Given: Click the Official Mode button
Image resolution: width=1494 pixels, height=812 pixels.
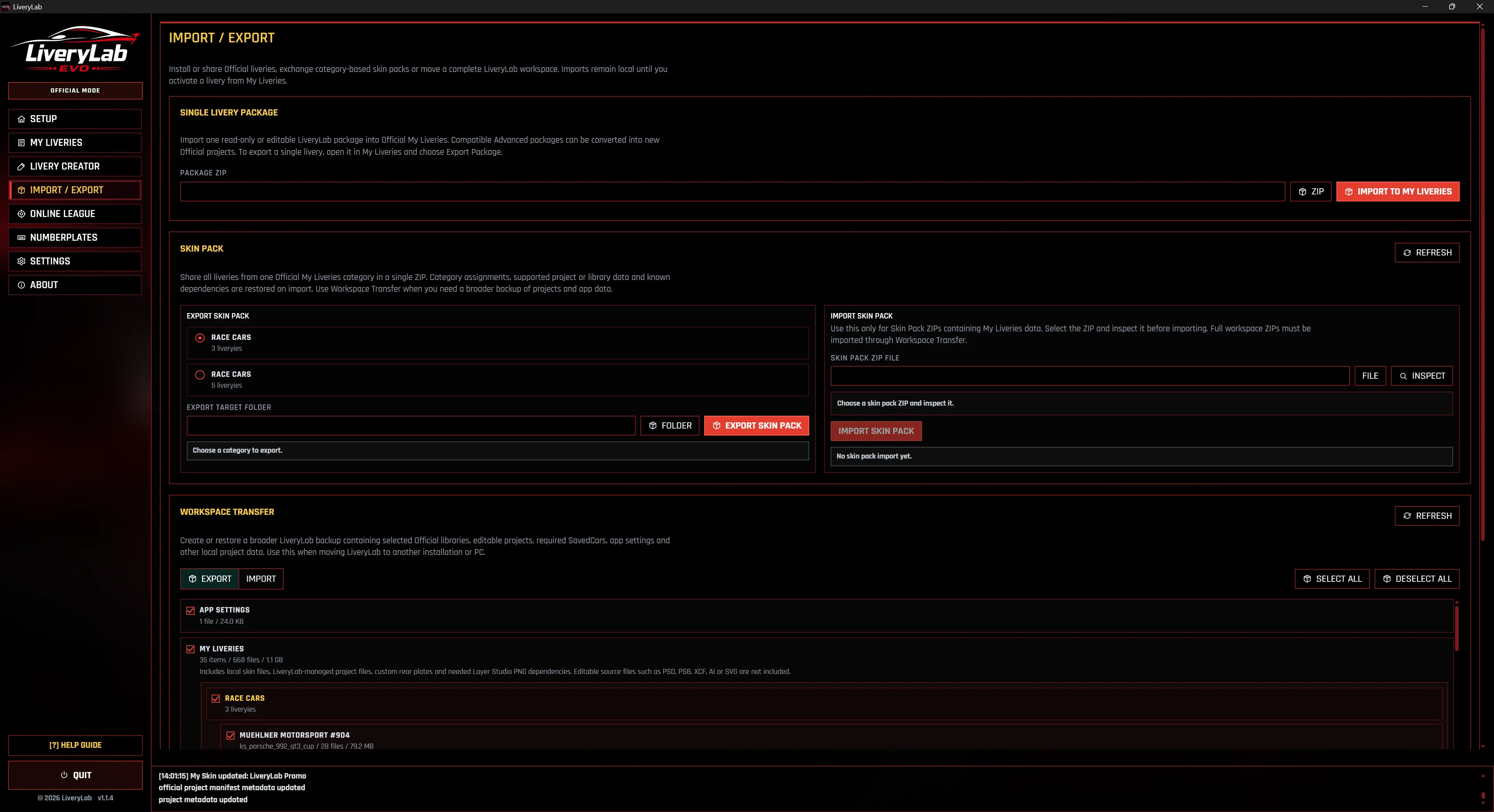Looking at the screenshot, I should [75, 90].
